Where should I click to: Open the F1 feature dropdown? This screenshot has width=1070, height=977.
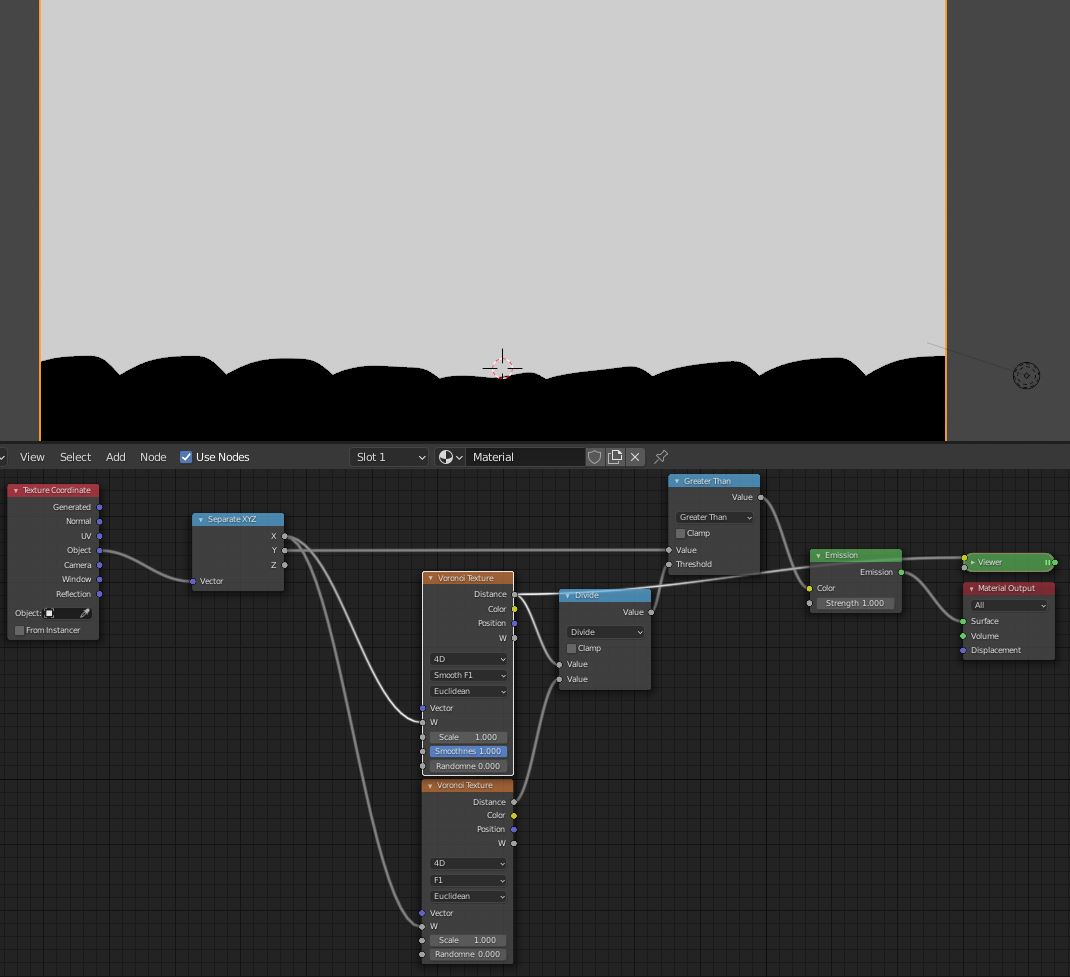[469, 880]
